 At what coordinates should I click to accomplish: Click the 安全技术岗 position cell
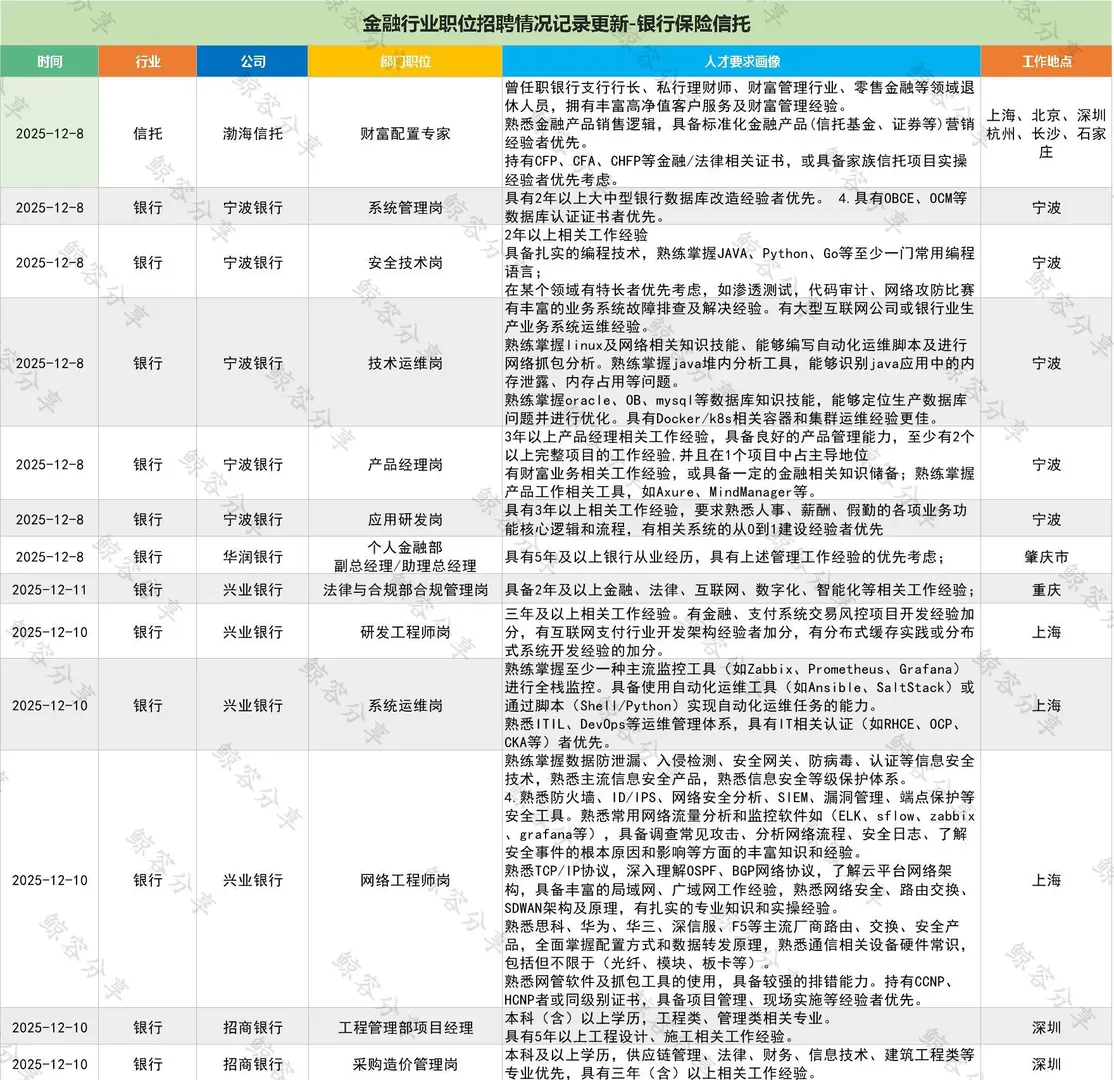pos(404,263)
